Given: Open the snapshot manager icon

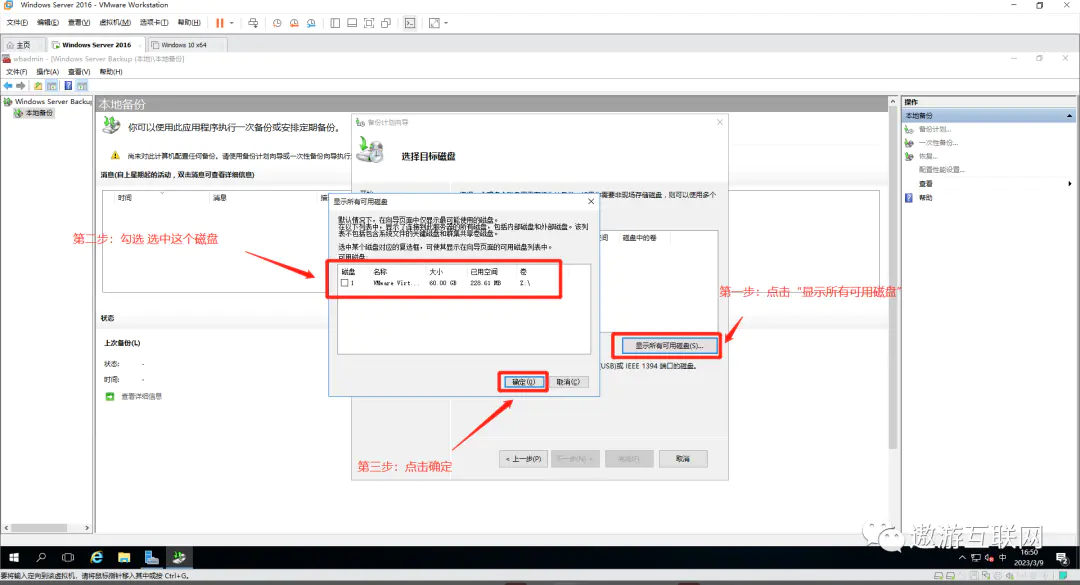Looking at the screenshot, I should click(311, 23).
